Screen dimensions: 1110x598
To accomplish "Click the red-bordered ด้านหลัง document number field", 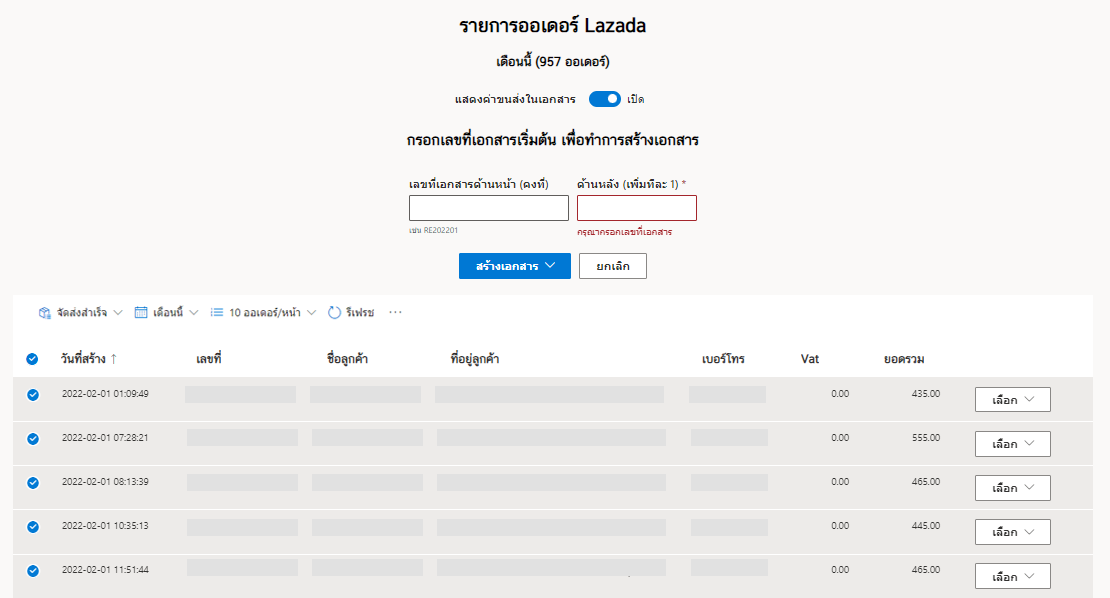I will point(636,207).
